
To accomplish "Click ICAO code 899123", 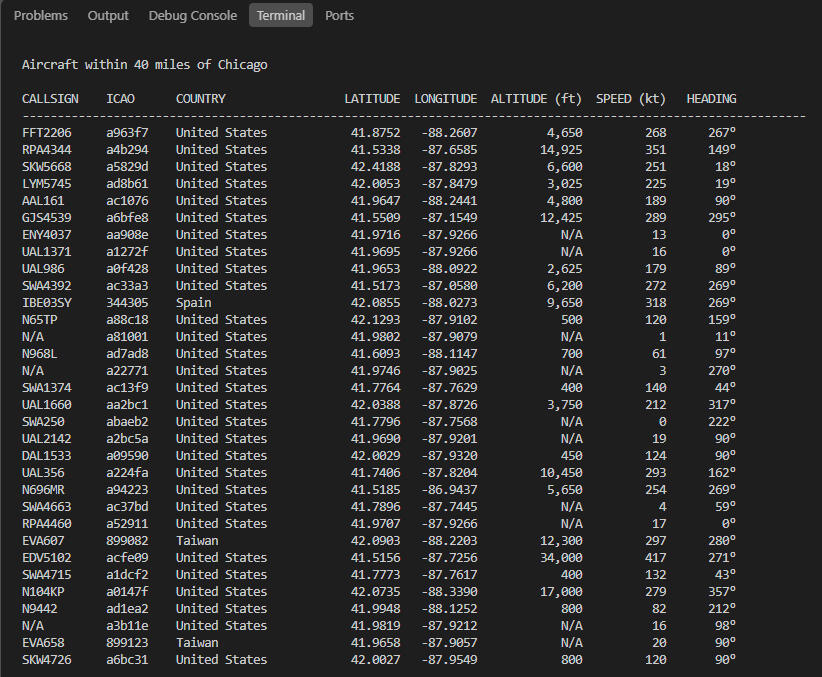I will point(127,642).
